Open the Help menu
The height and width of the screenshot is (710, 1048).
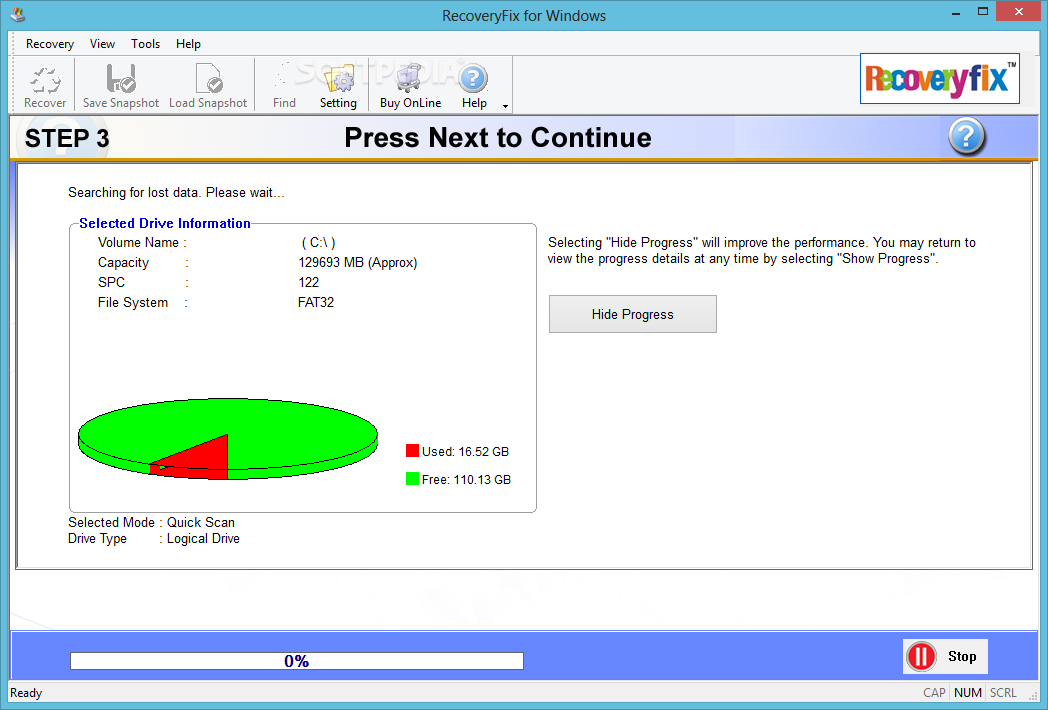[188, 43]
